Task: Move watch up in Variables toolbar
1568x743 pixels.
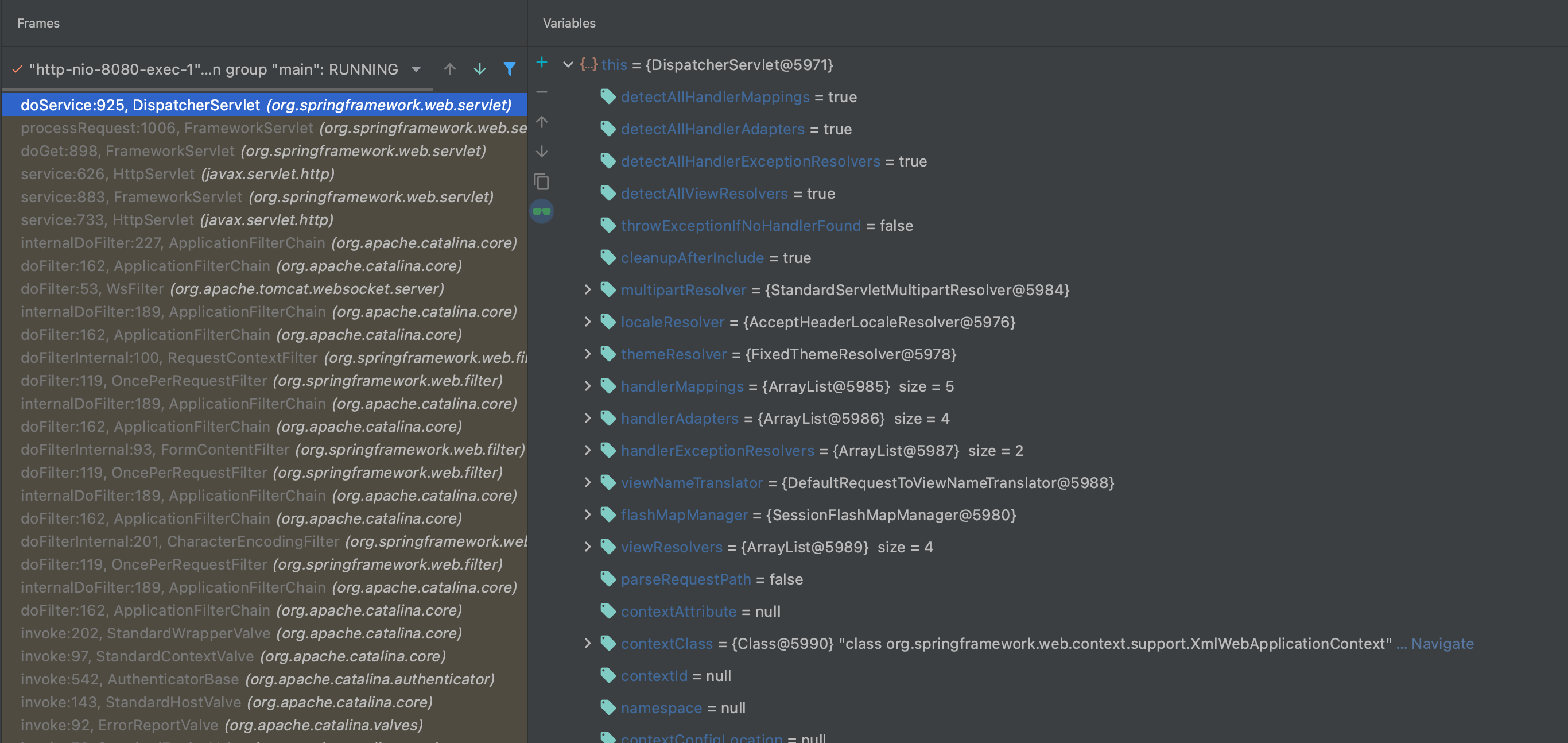Action: point(541,122)
